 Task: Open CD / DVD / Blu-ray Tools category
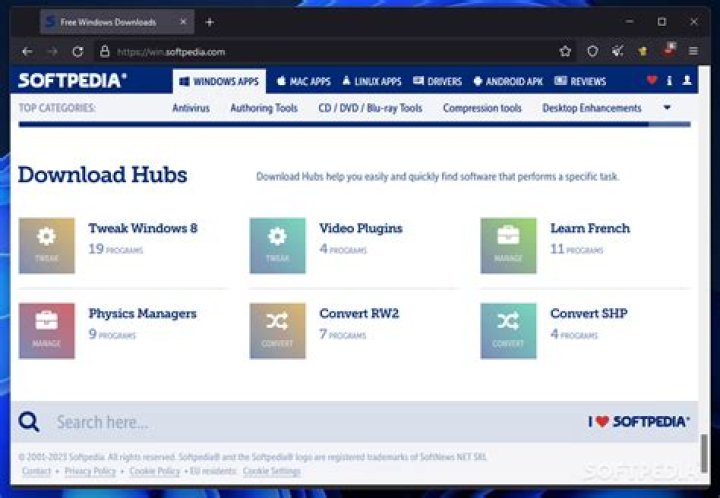pos(370,108)
